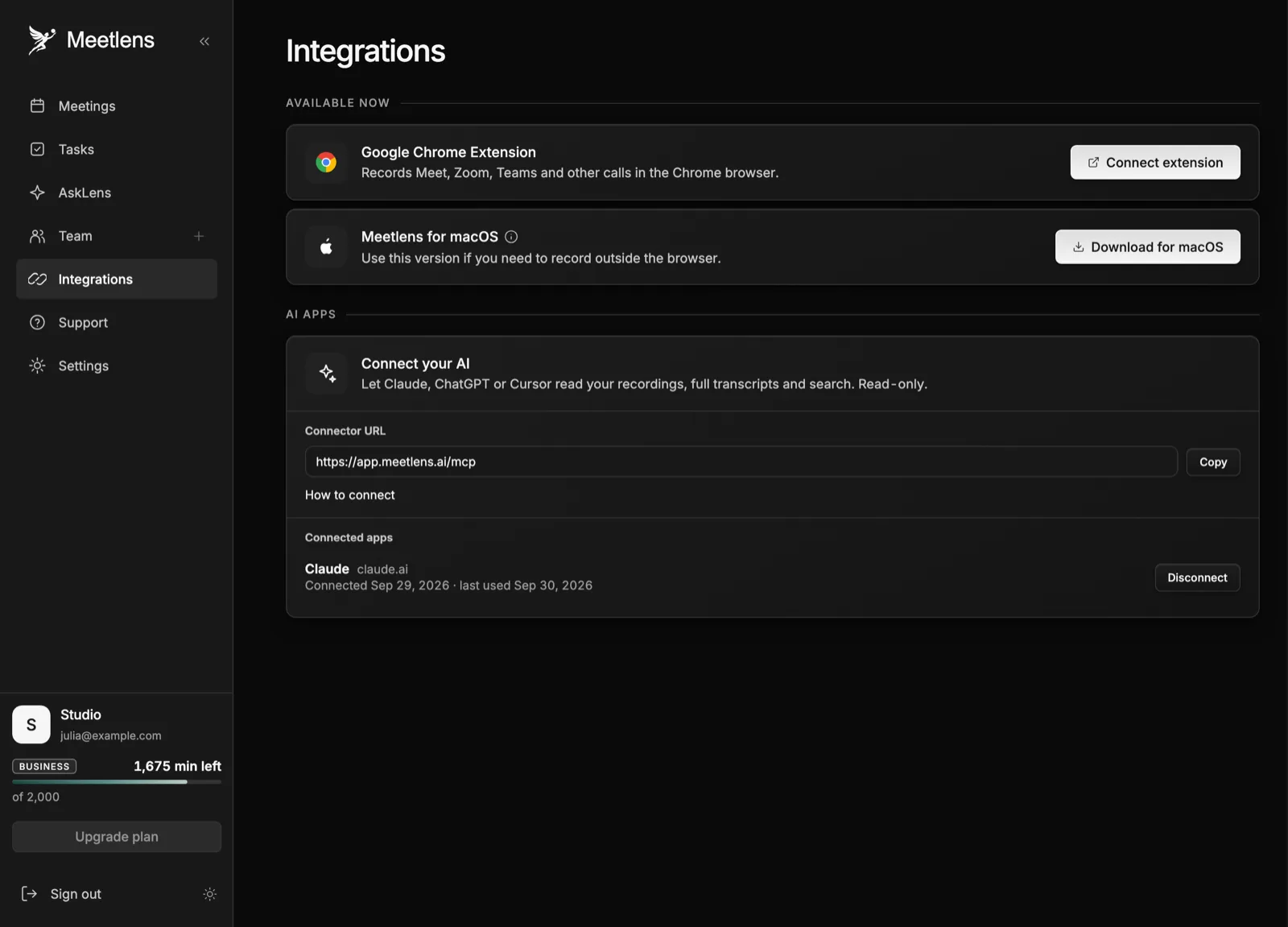This screenshot has height=927, width=1288.
Task: Copy the connector URL
Action: pos(1213,462)
